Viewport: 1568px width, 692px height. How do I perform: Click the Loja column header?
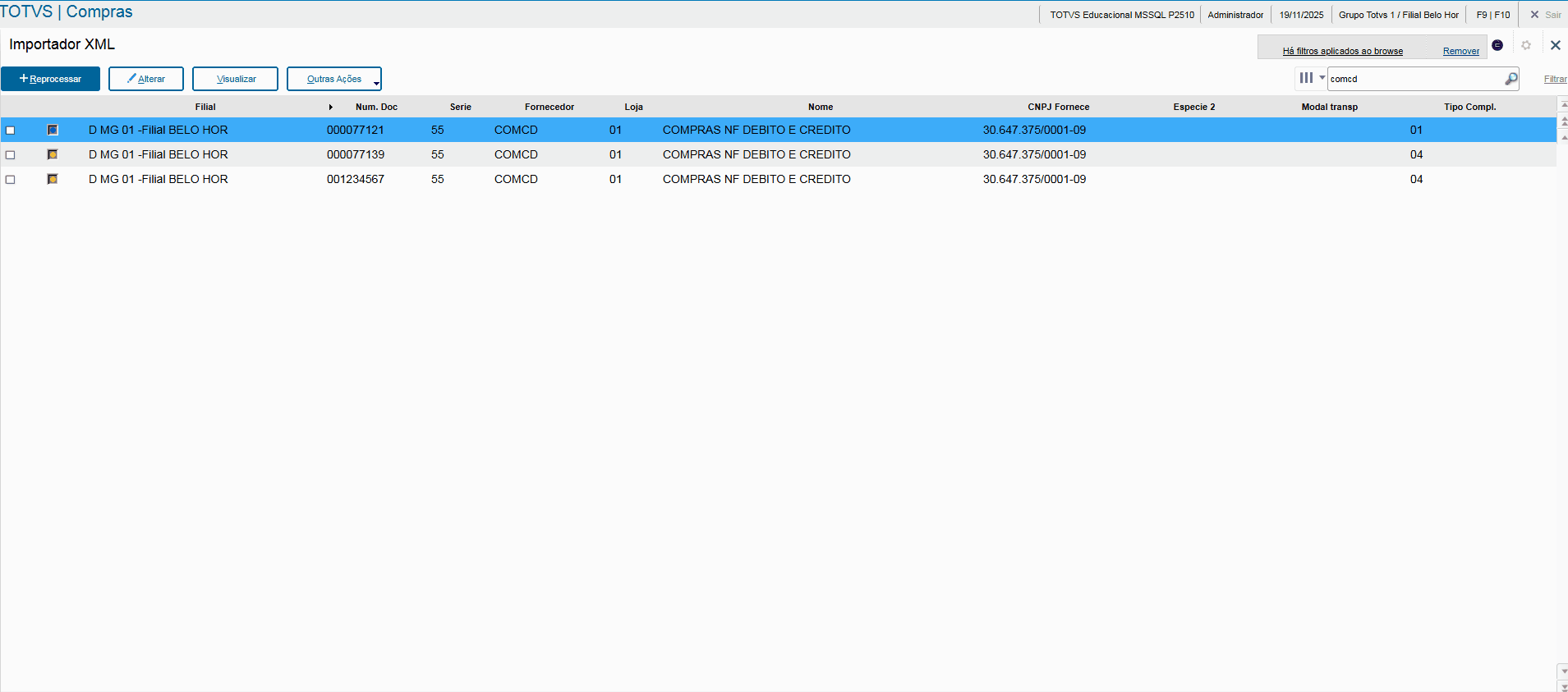tap(633, 107)
